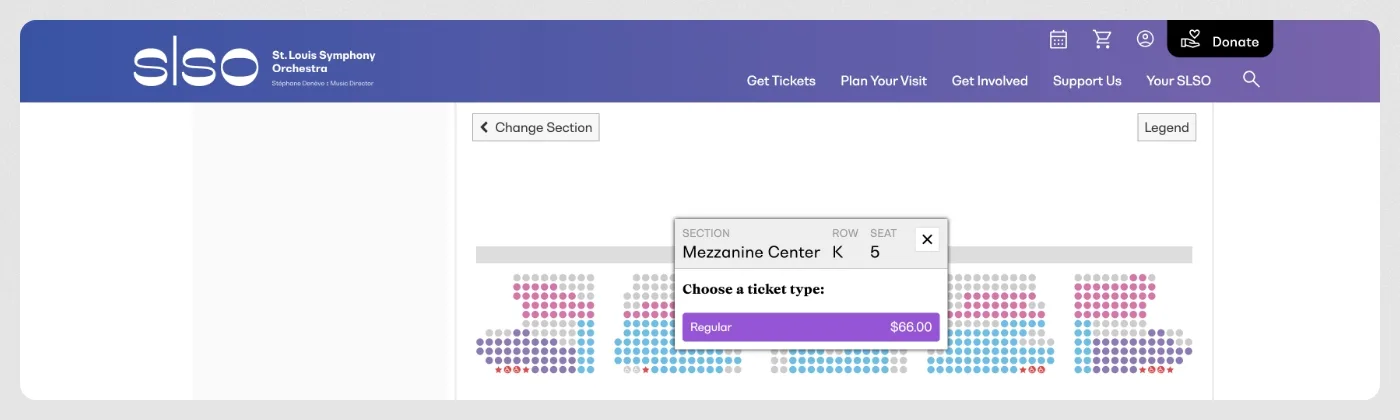Screen dimensions: 1400x420
Task: Click the Donate button
Action: coord(1220,41)
